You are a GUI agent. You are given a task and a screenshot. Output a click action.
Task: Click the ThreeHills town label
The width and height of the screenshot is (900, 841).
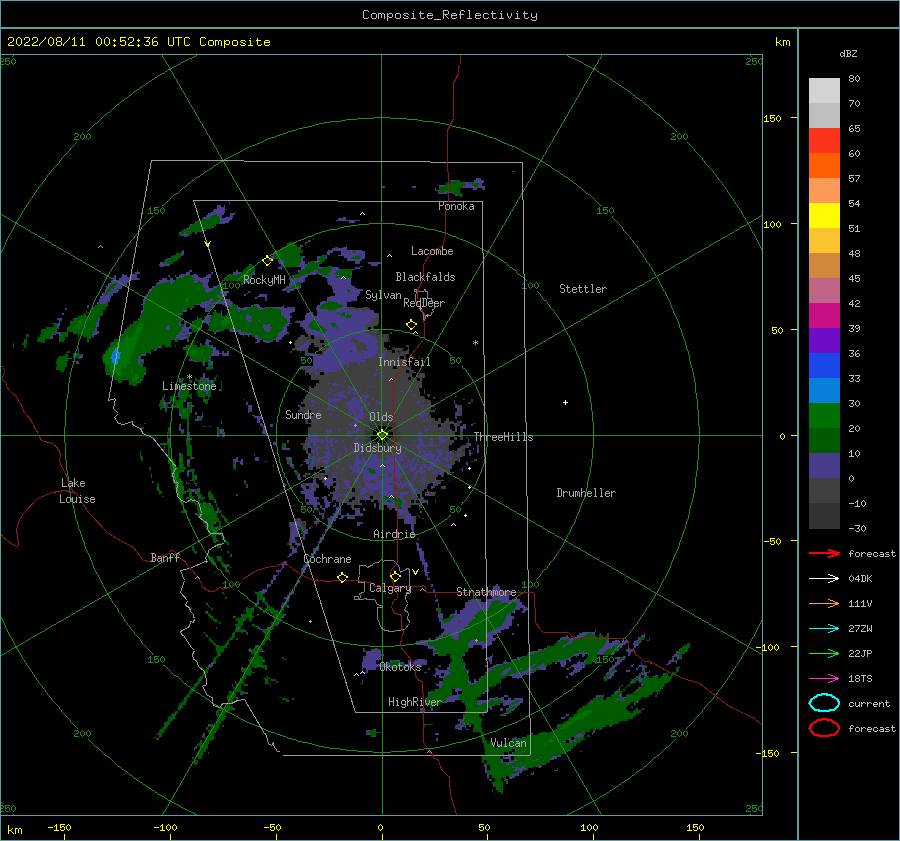pyautogui.click(x=503, y=437)
